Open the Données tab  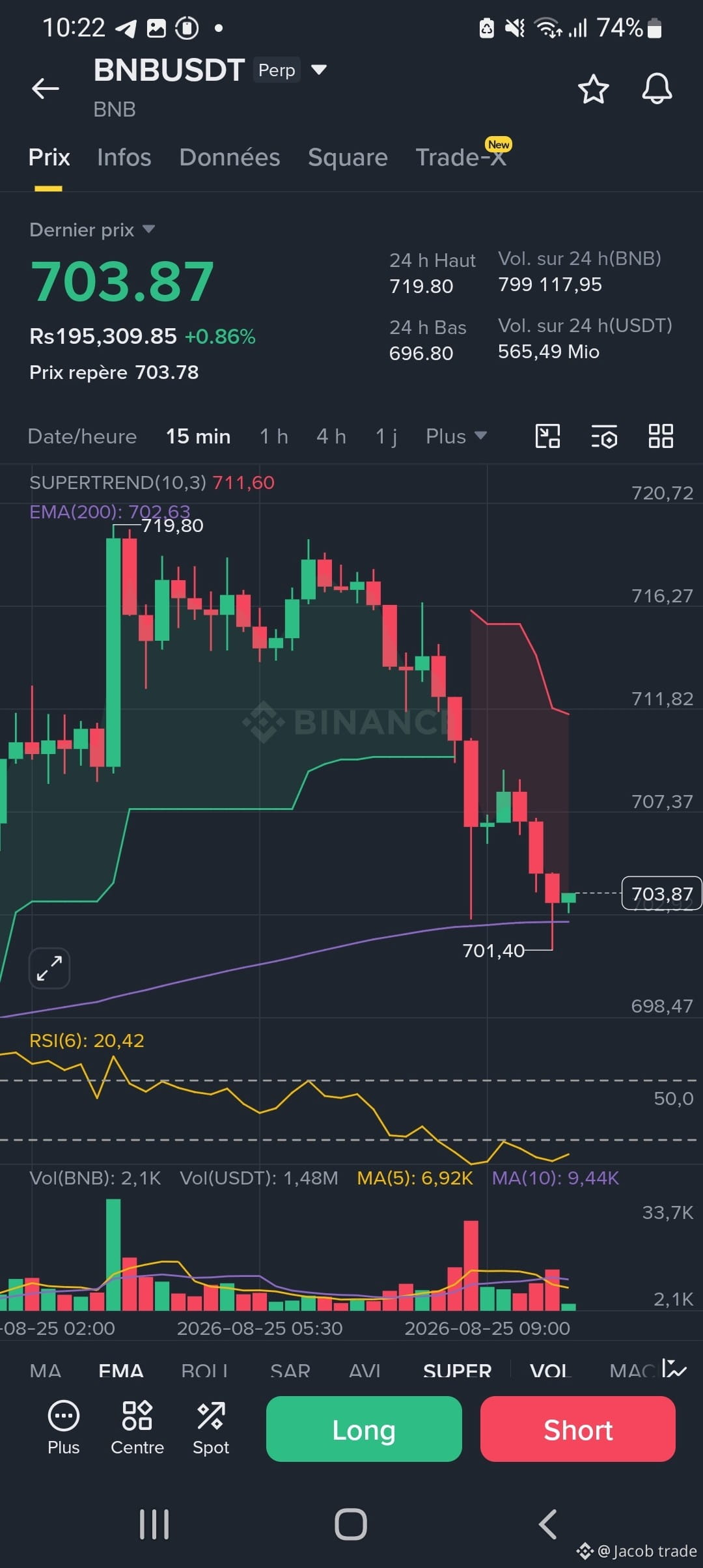tap(230, 158)
